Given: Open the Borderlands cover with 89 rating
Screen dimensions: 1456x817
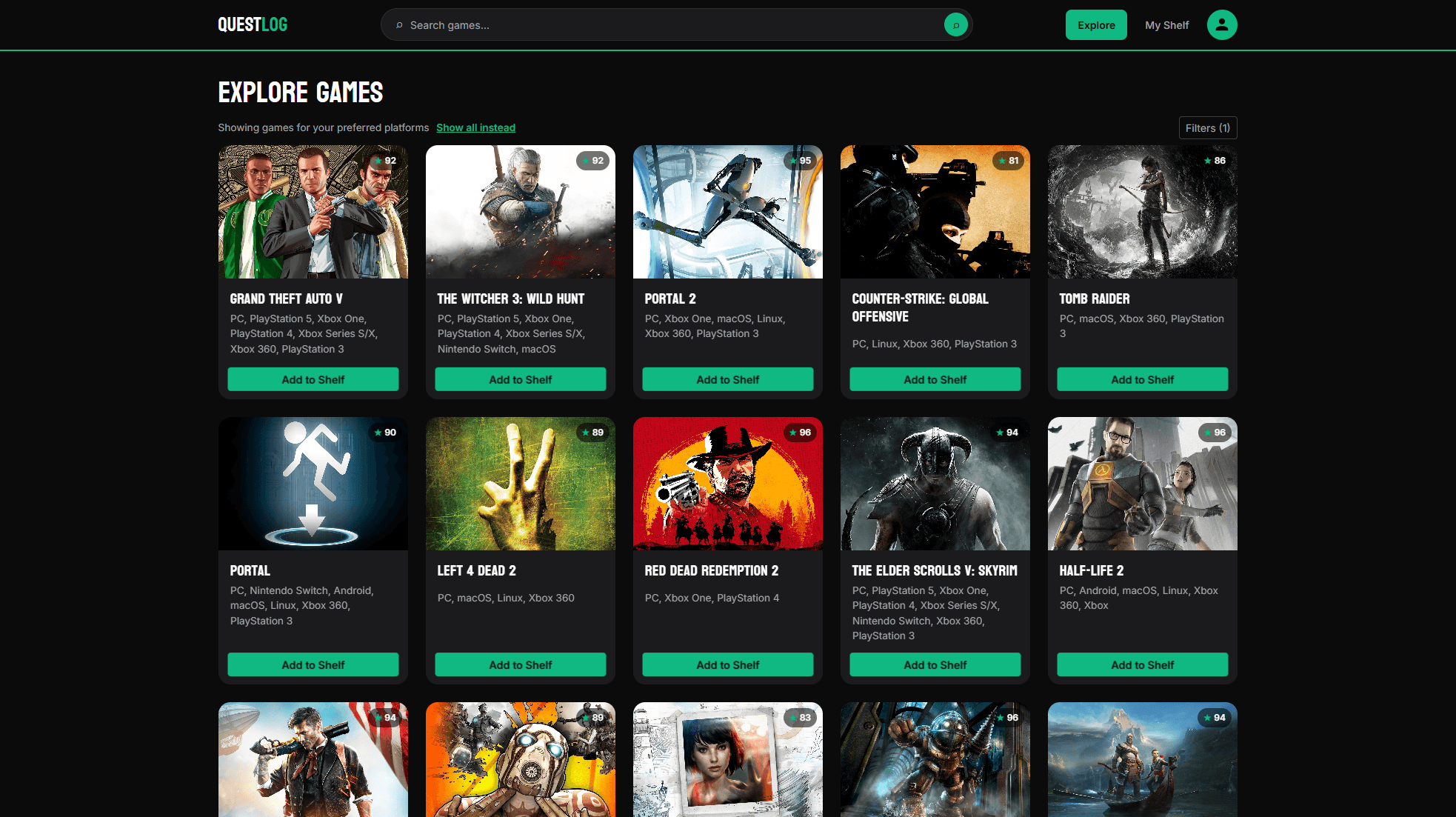Looking at the screenshot, I should coord(521,759).
